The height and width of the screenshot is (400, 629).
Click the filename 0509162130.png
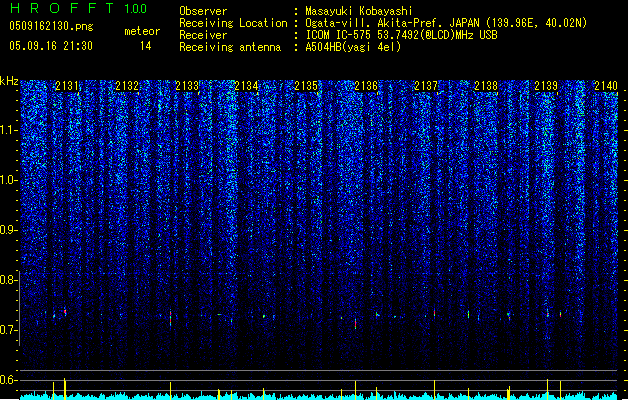pyautogui.click(x=51, y=26)
